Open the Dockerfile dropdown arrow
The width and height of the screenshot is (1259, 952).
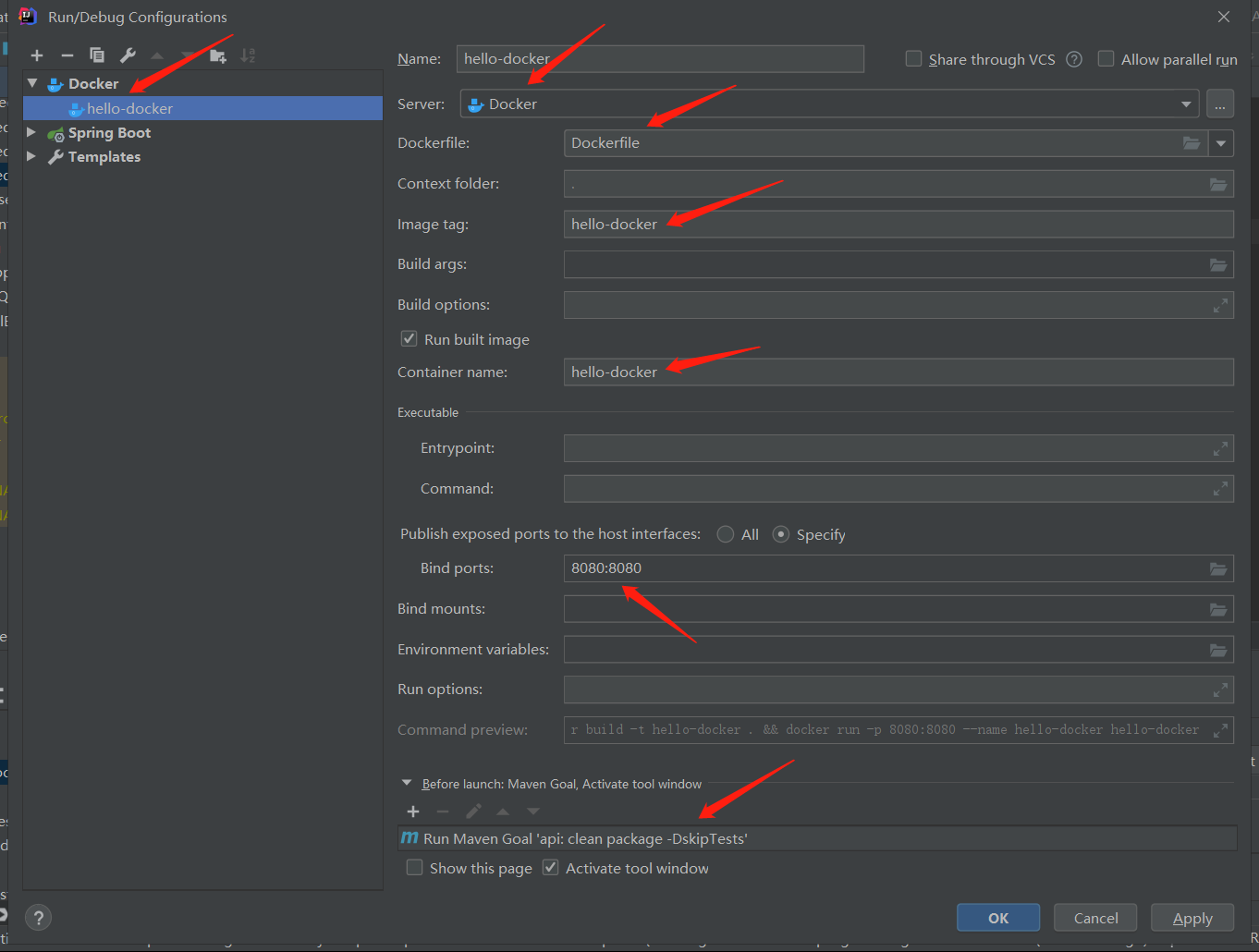pyautogui.click(x=1221, y=143)
